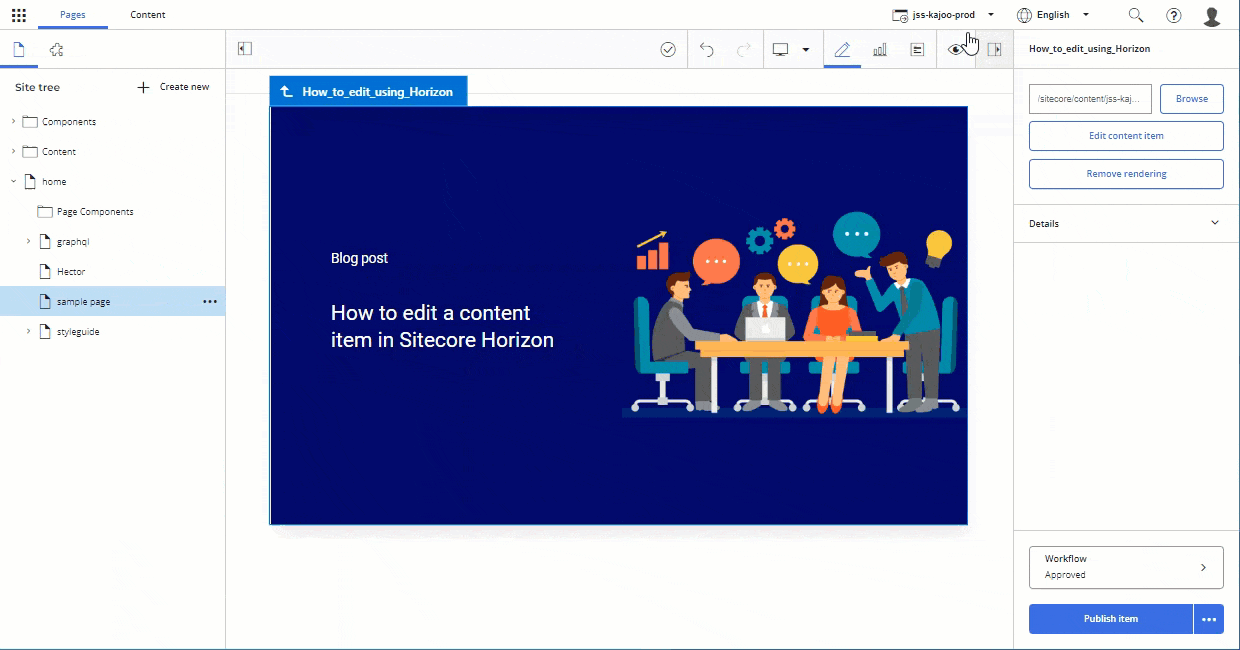Image resolution: width=1240 pixels, height=650 pixels.
Task: Select the page icon tab in left panel
Action: tap(18, 49)
